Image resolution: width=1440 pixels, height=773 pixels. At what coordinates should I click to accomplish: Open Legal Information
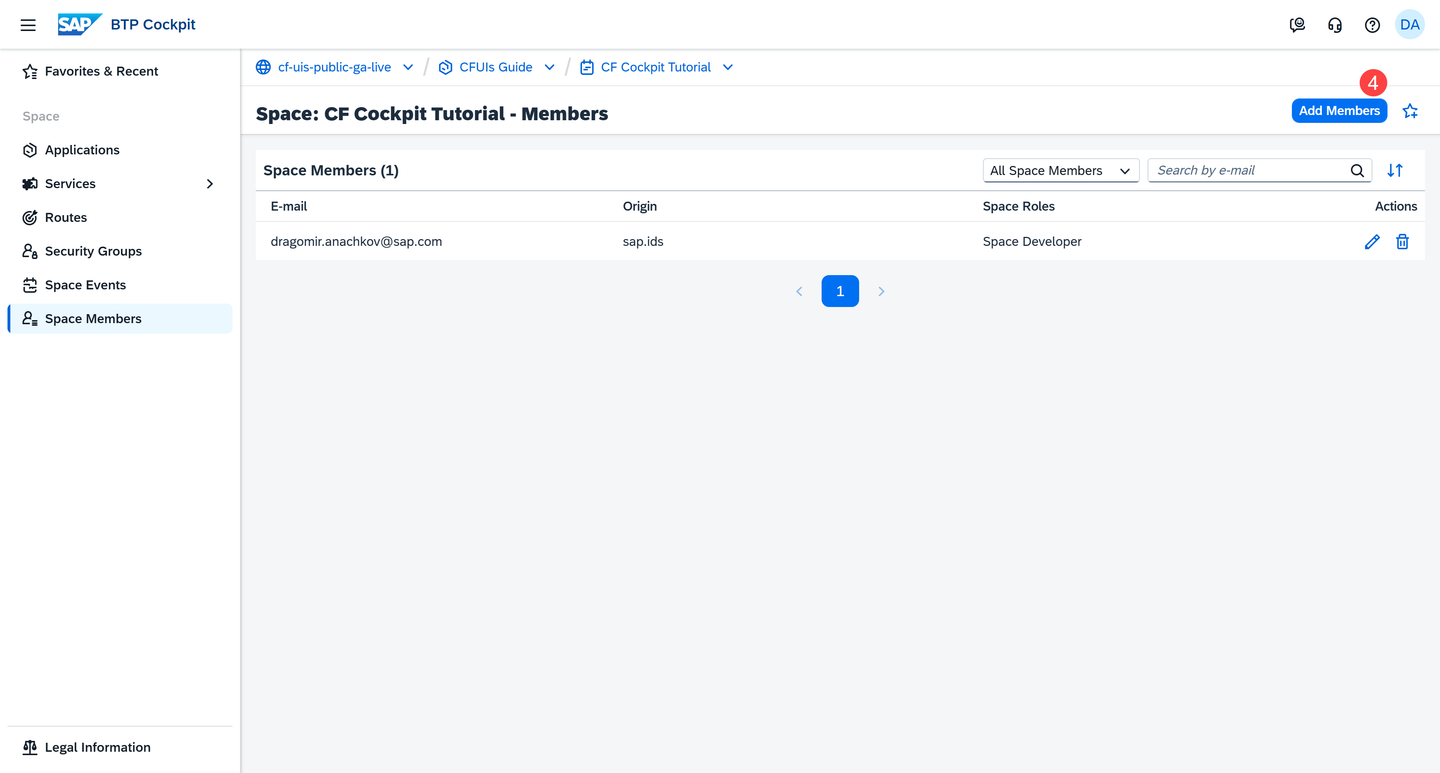[120, 747]
